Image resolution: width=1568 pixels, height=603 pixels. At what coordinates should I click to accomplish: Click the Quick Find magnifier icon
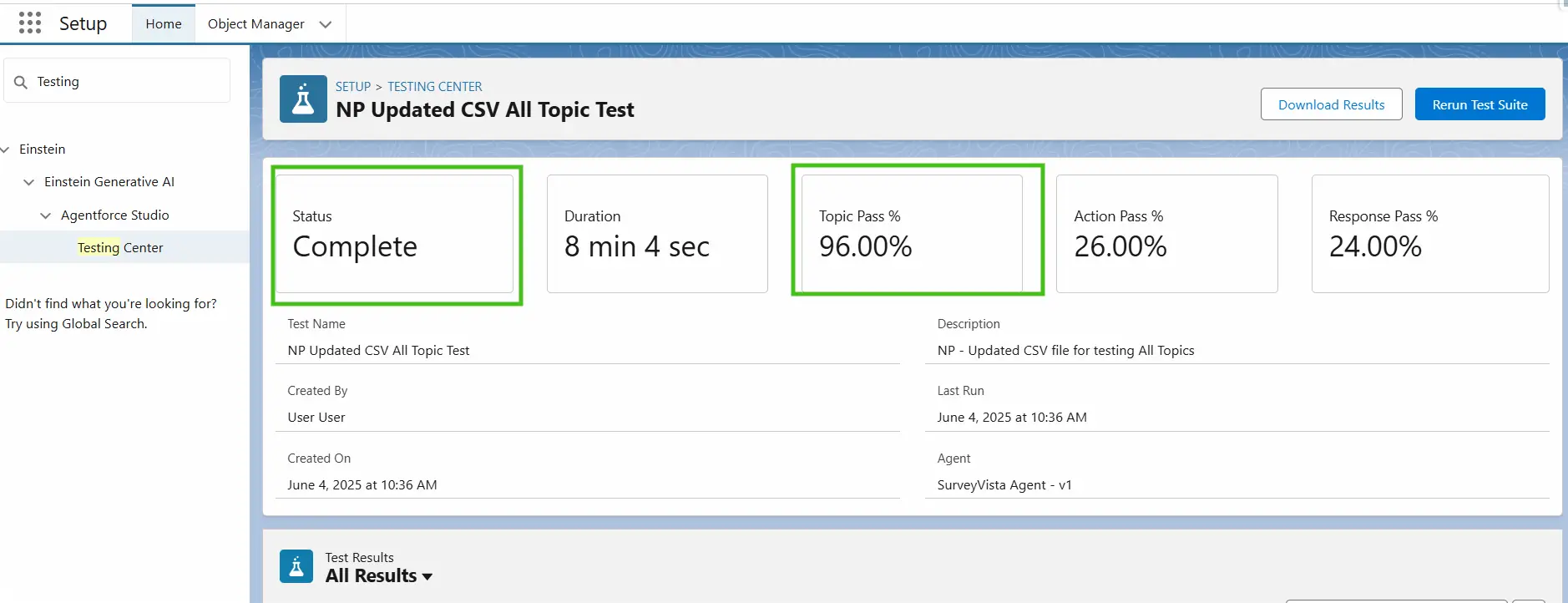(21, 82)
